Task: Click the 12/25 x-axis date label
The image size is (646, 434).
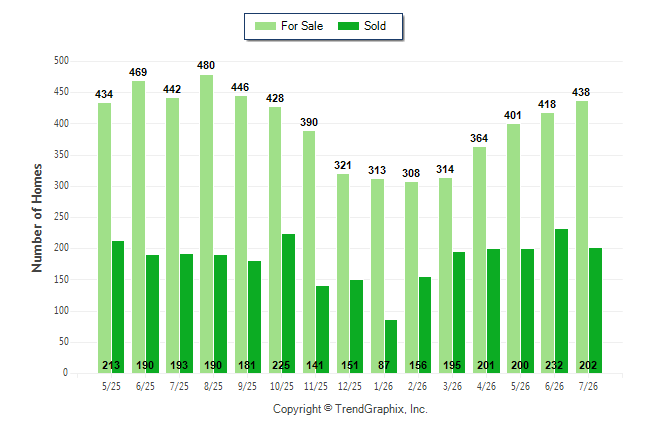Action: pyautogui.click(x=349, y=386)
